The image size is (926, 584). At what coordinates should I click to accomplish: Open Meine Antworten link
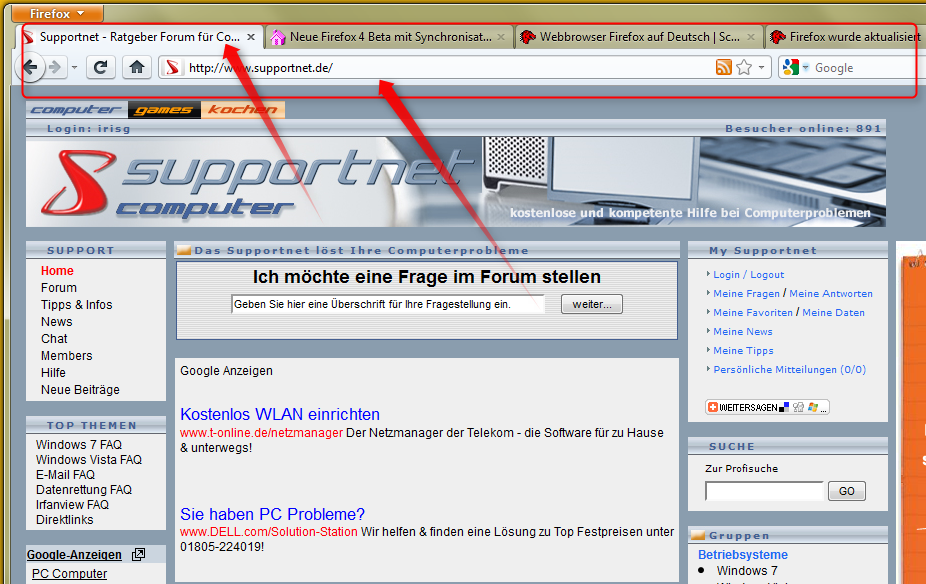[831, 293]
